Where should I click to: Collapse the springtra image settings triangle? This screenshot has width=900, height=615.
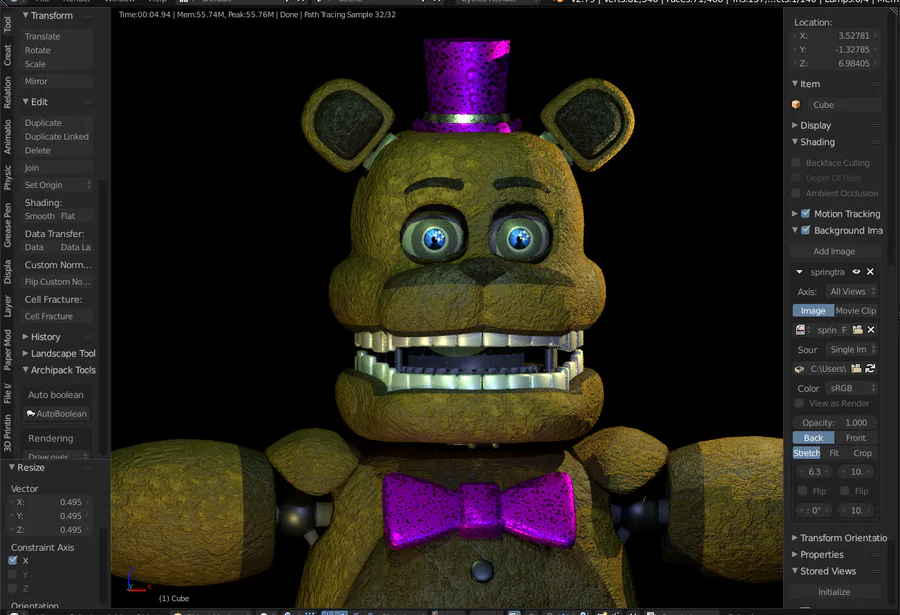point(799,272)
